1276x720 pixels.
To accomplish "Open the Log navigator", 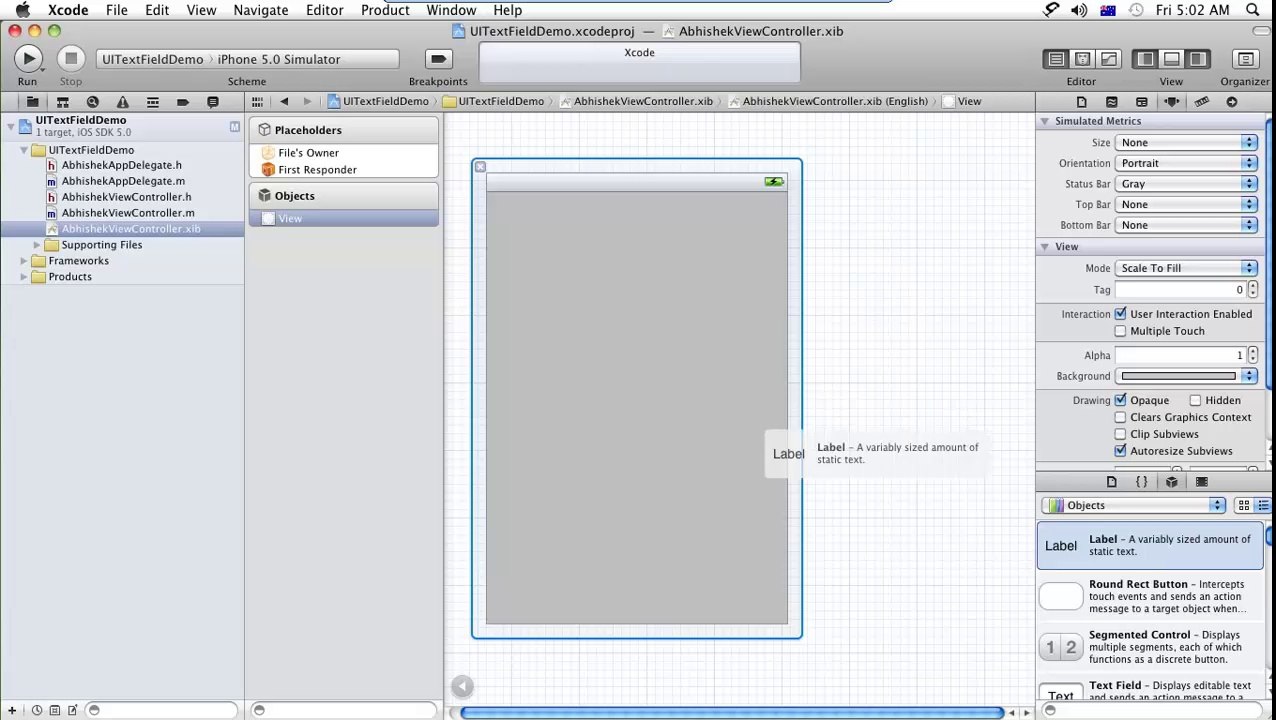I will [x=212, y=101].
